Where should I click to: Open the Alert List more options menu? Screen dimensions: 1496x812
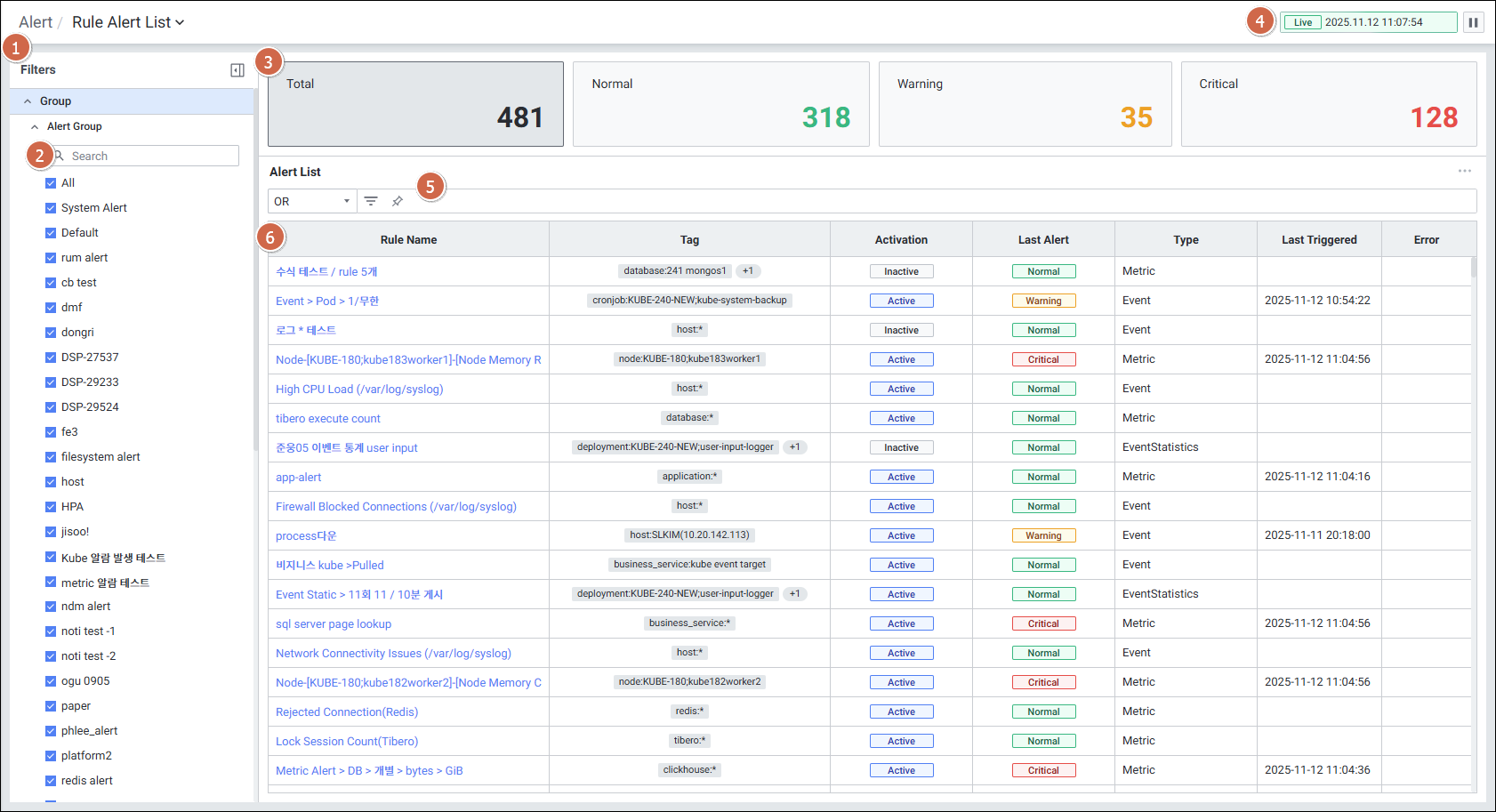[x=1464, y=171]
